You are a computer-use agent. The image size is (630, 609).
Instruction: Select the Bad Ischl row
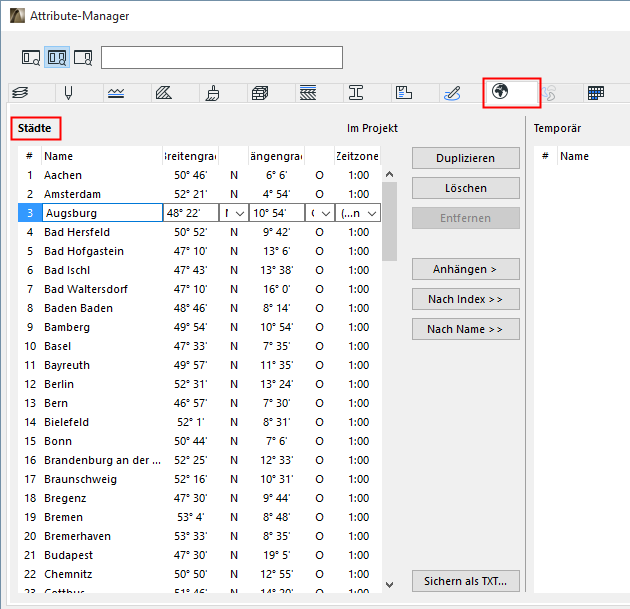(x=199, y=270)
